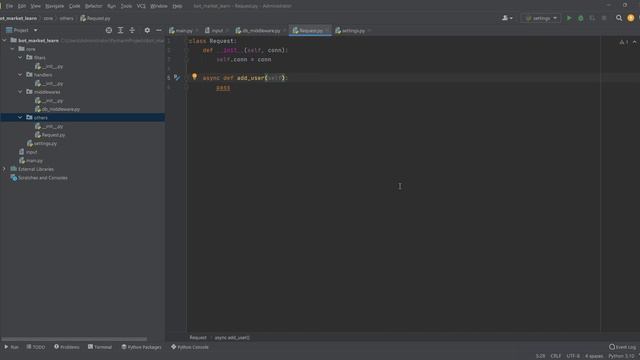Viewport: 640px width, 360px height.
Task: Select the Request.py editor tab
Action: coord(309,31)
